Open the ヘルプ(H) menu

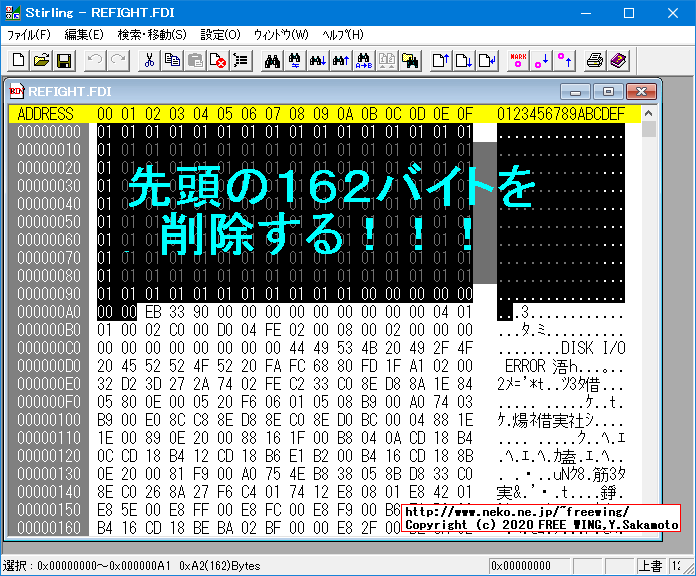(343, 35)
